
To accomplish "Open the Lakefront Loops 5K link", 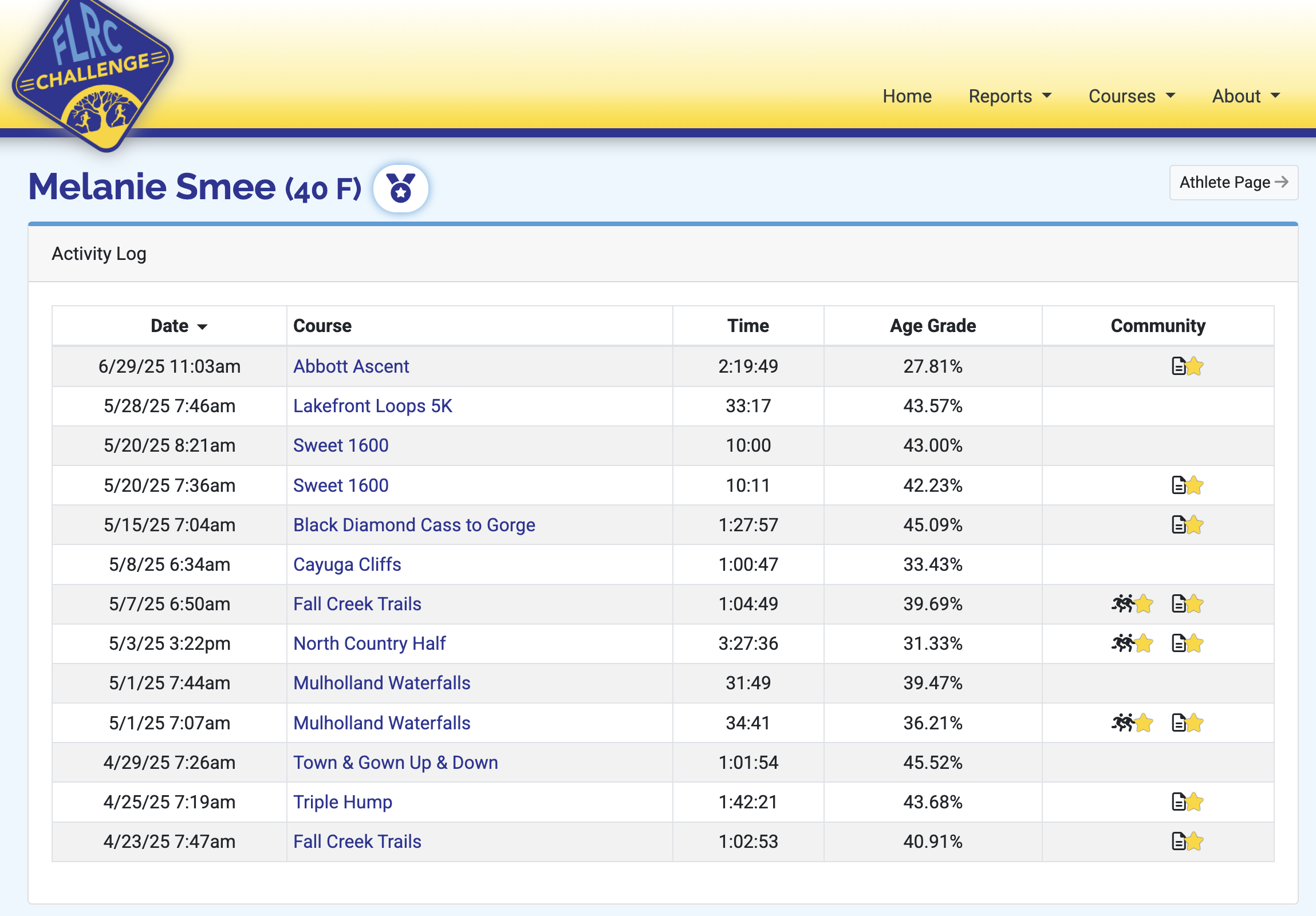I will [x=373, y=405].
